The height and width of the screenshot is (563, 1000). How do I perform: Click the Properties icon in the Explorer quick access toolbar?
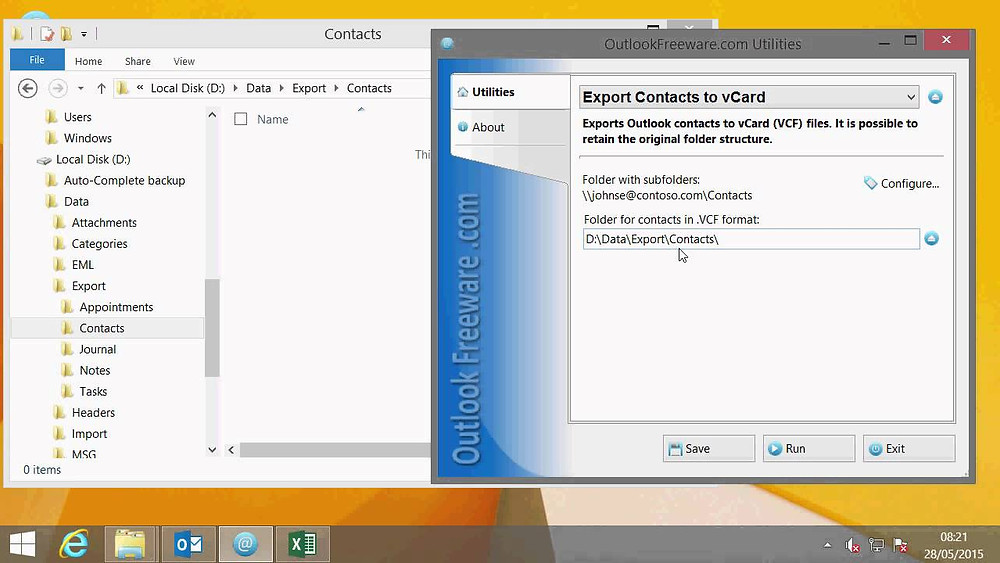(x=47, y=34)
